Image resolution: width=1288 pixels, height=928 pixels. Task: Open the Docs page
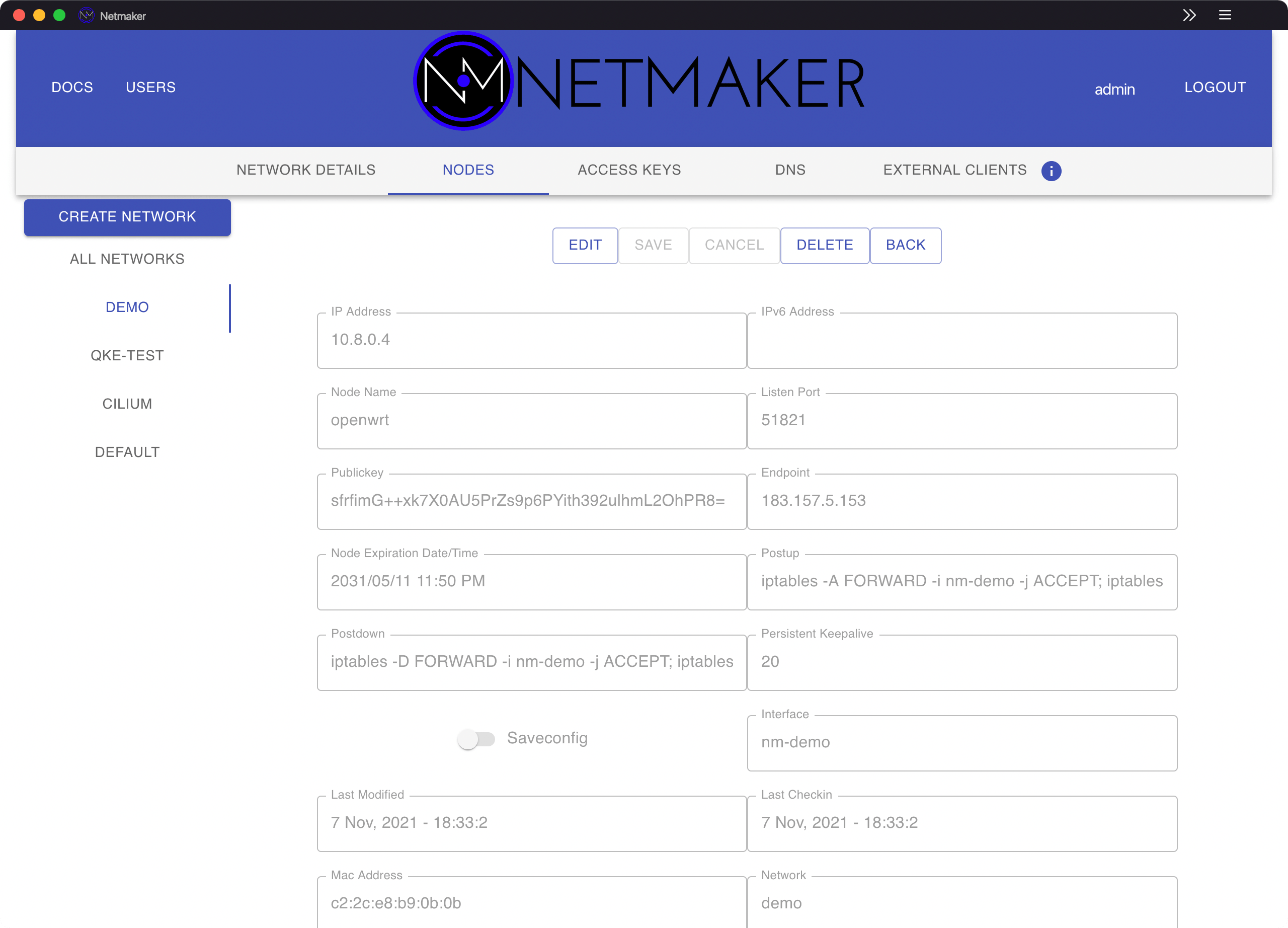(71, 87)
